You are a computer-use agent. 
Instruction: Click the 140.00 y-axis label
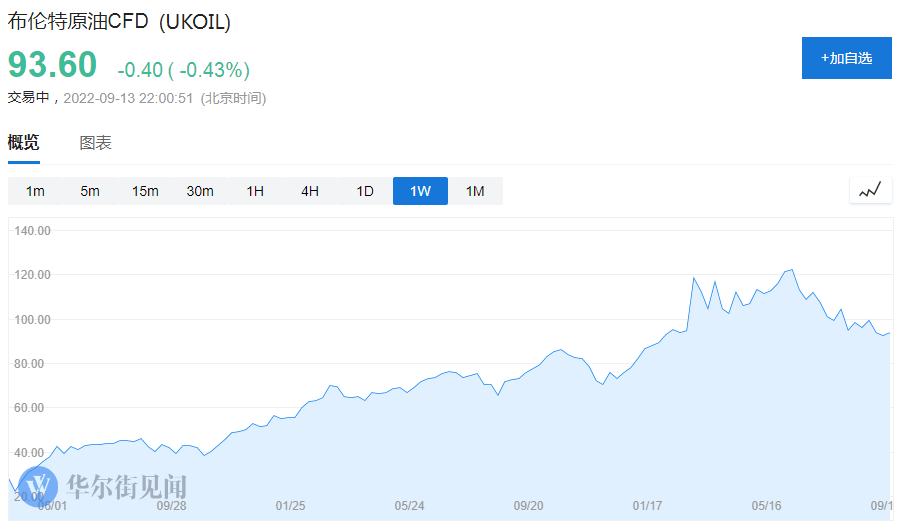pos(32,231)
